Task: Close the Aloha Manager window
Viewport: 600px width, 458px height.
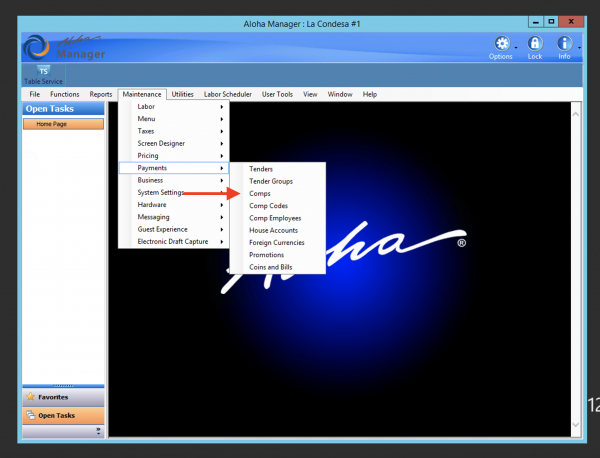Action: click(x=571, y=22)
